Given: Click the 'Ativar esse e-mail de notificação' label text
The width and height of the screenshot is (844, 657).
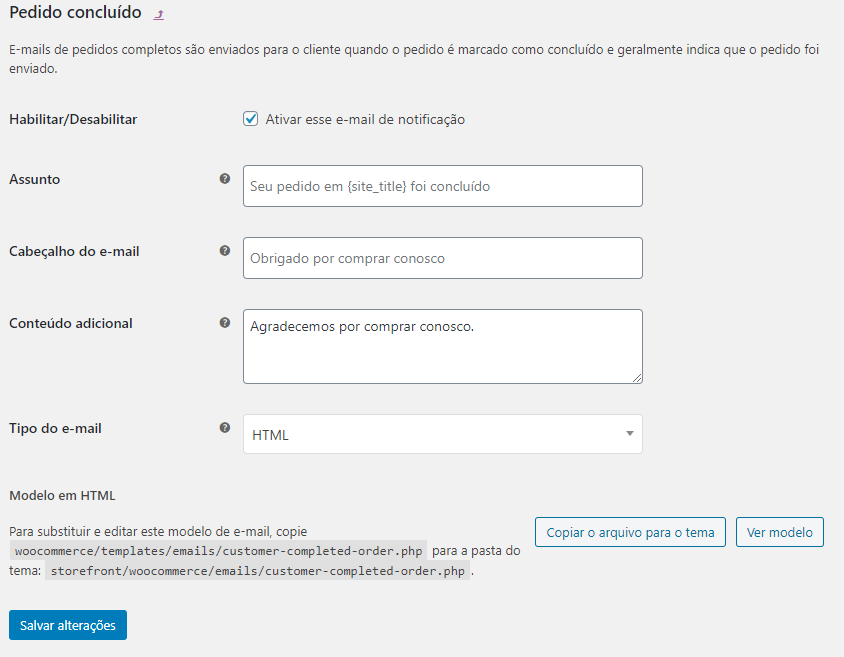Looking at the screenshot, I should (x=365, y=119).
